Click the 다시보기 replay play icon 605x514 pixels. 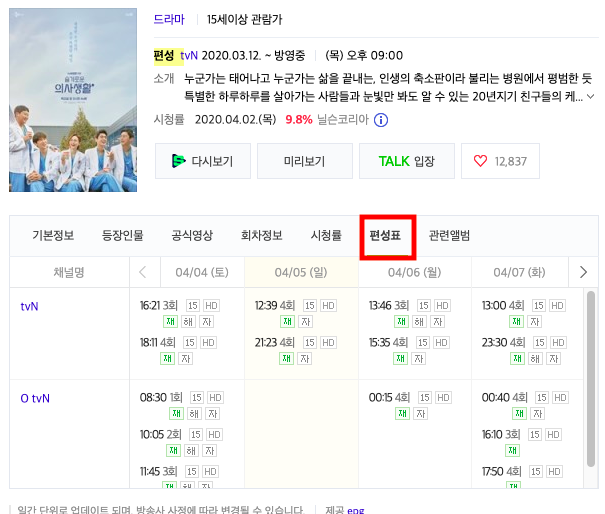coord(178,161)
